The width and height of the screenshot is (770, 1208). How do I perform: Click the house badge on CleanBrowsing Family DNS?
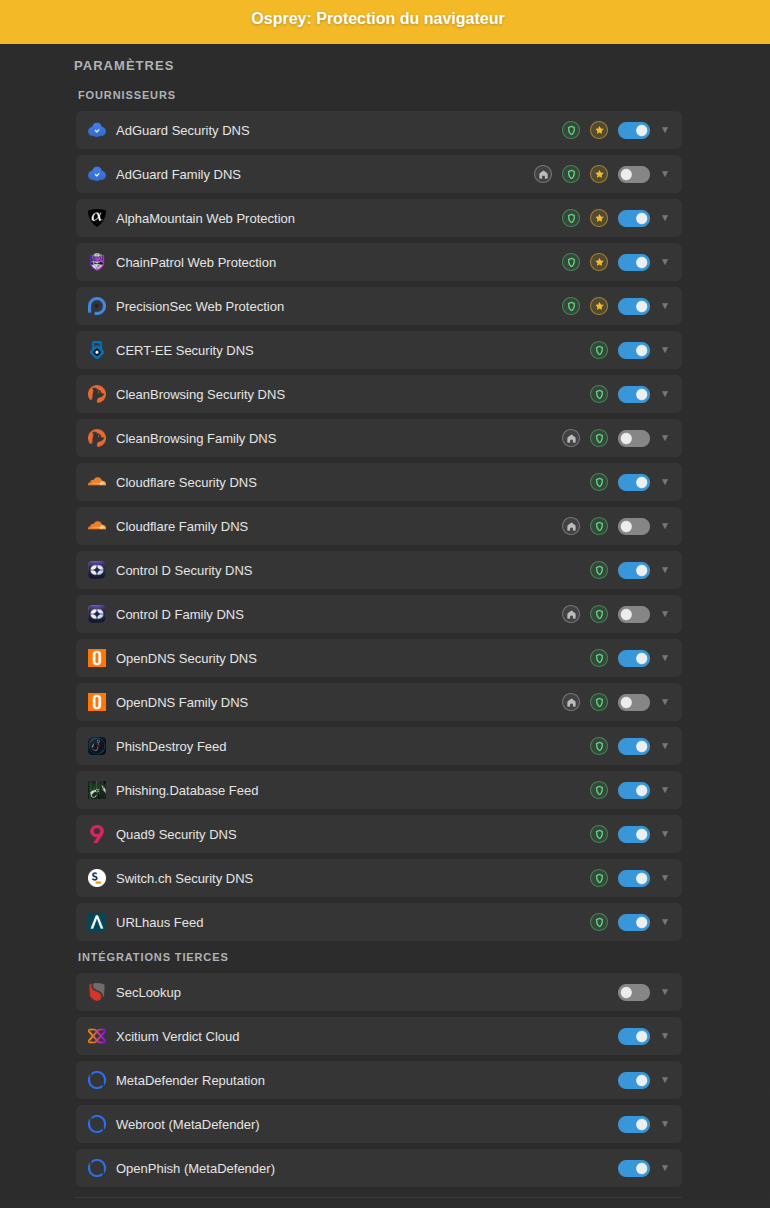(571, 438)
